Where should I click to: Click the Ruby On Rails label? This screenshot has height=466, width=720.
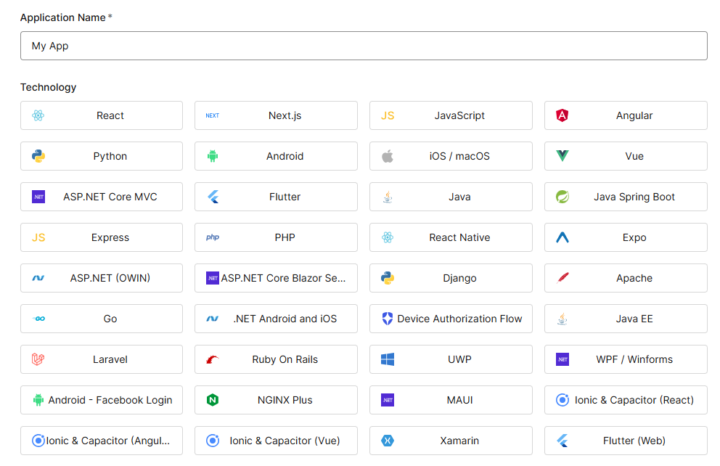(x=285, y=359)
